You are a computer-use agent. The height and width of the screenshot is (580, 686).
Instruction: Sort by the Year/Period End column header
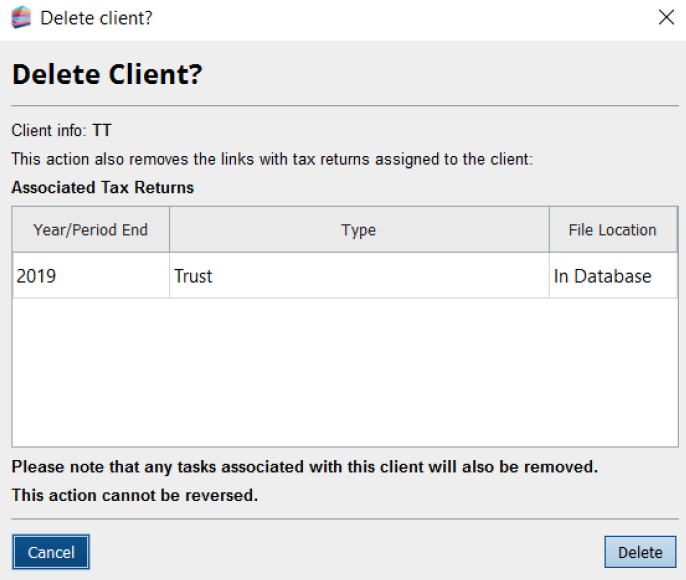click(91, 230)
